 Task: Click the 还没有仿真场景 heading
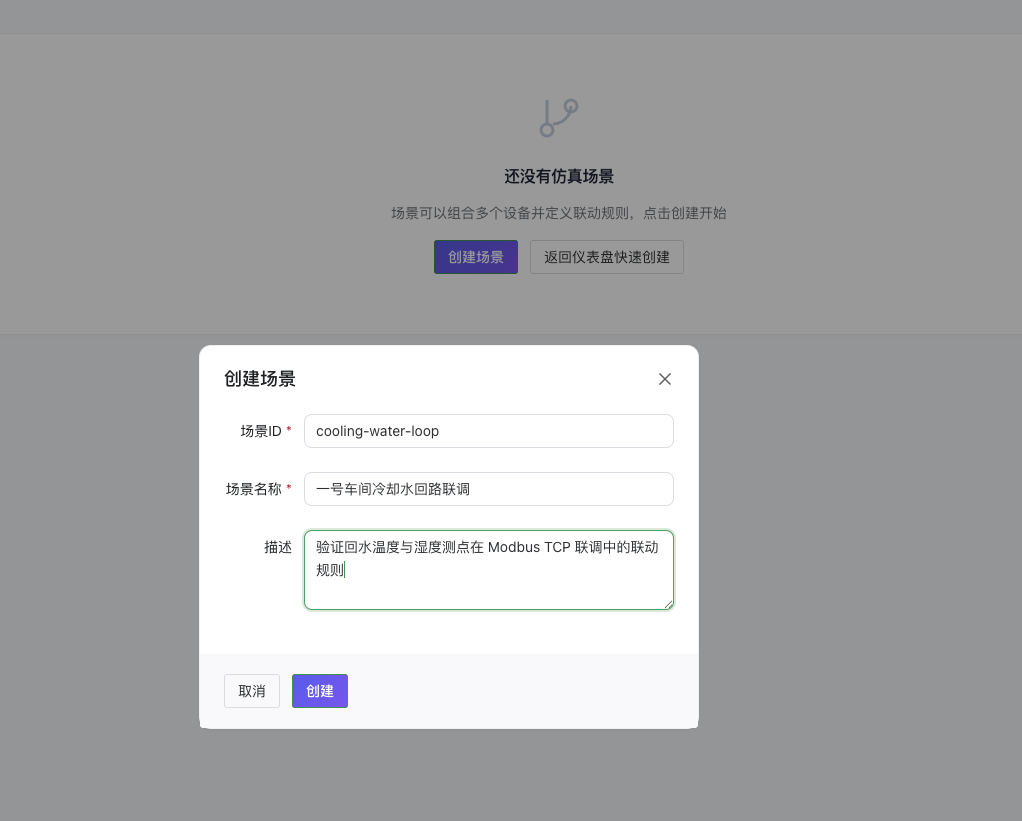(559, 176)
